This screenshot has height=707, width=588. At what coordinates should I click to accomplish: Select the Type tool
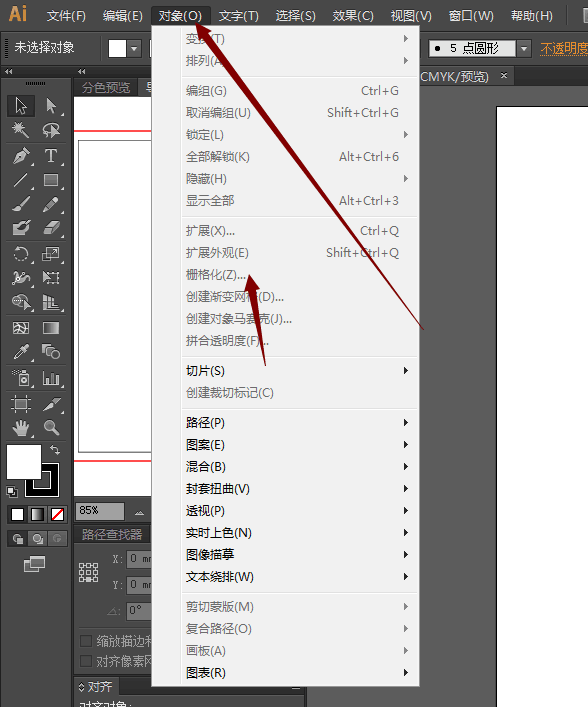point(51,156)
